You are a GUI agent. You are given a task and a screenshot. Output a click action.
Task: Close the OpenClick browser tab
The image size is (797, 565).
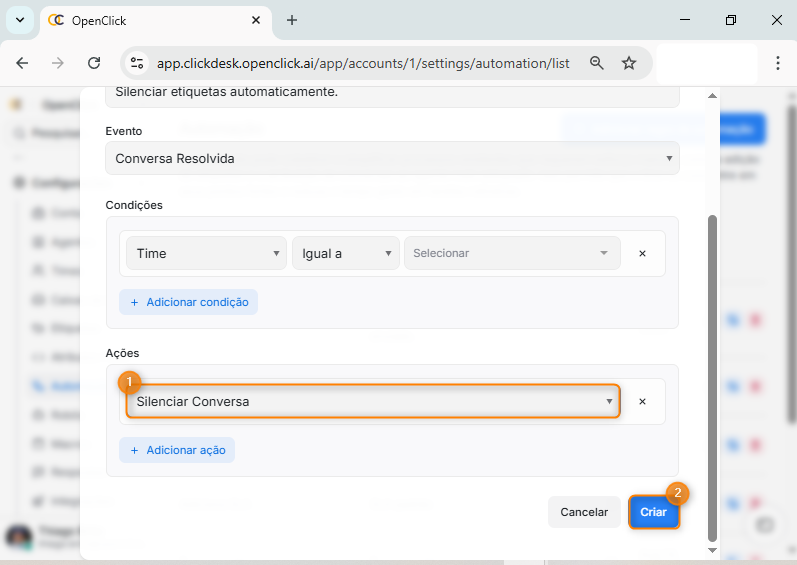pos(257,20)
